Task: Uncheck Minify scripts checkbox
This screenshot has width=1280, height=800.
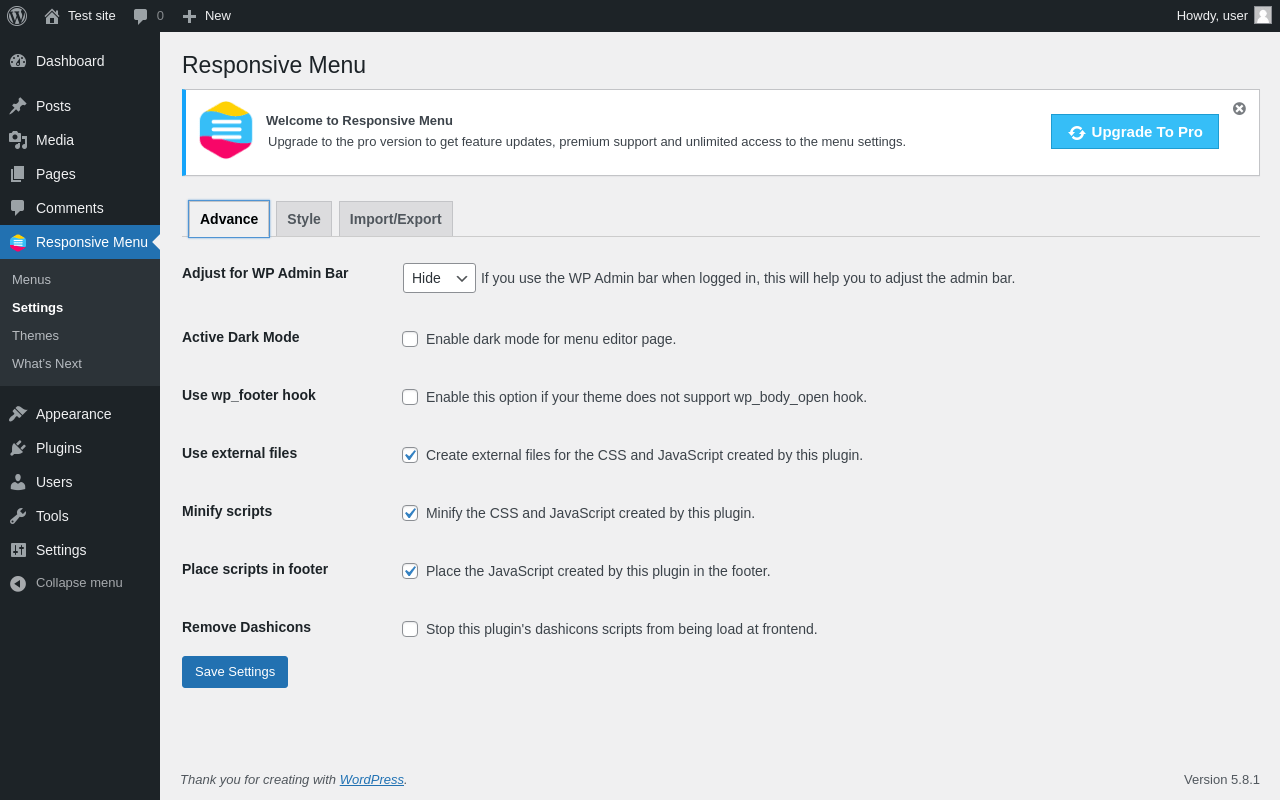Action: (410, 513)
